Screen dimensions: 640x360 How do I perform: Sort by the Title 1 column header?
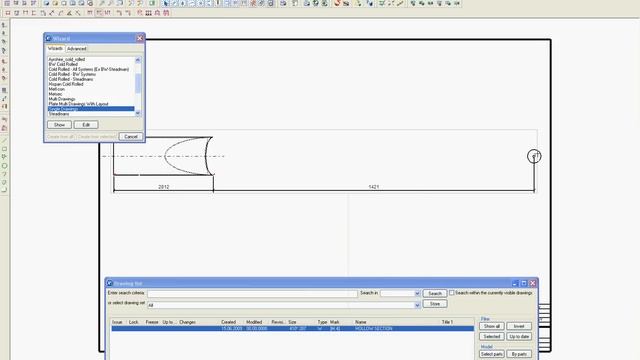(x=447, y=322)
